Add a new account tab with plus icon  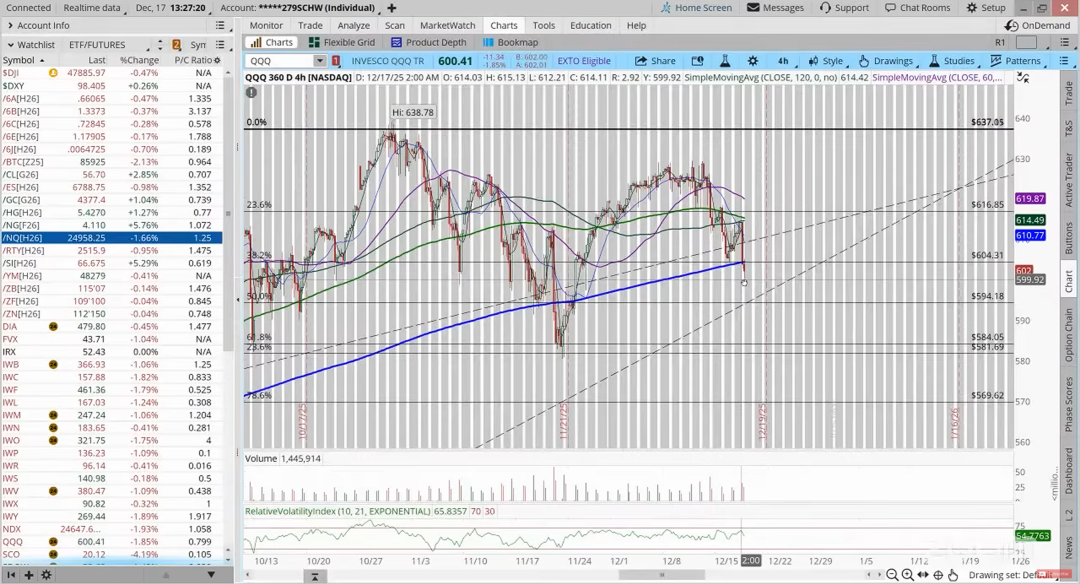[x=392, y=8]
